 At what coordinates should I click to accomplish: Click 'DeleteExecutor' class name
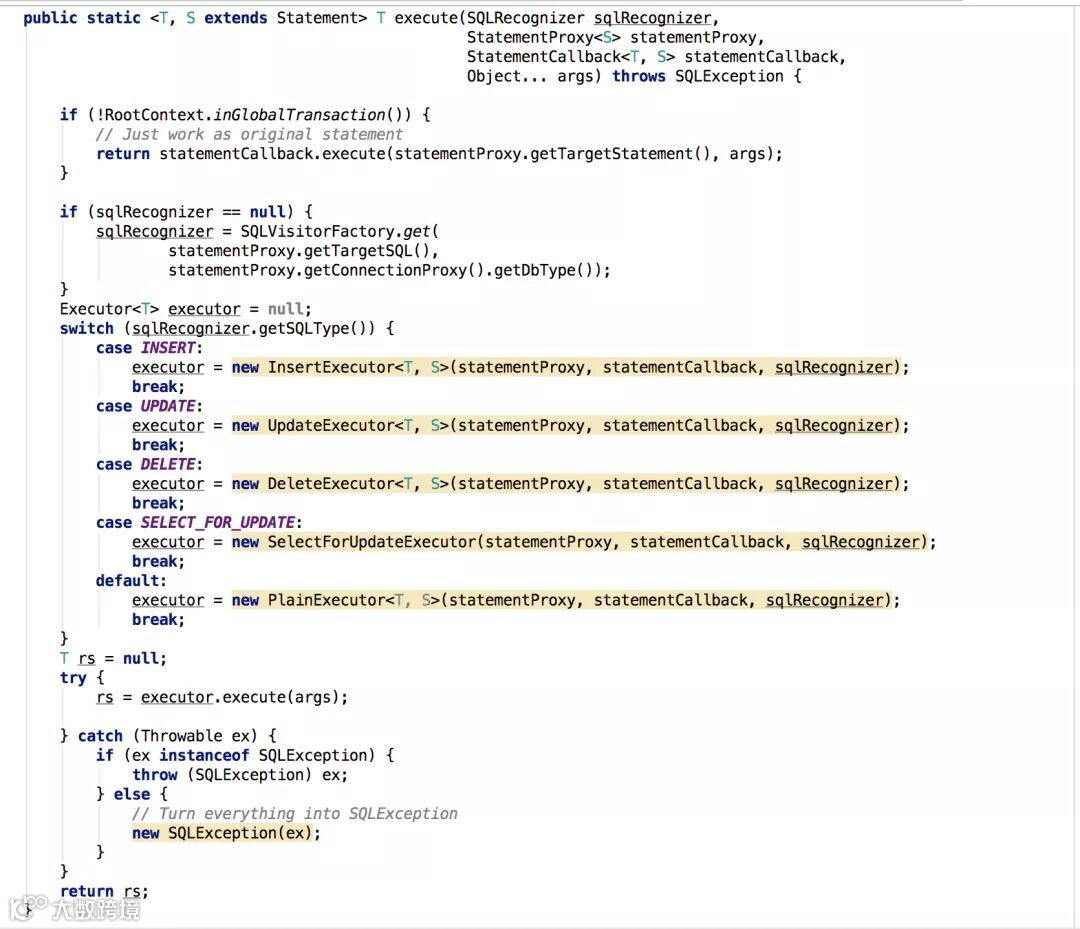click(331, 483)
